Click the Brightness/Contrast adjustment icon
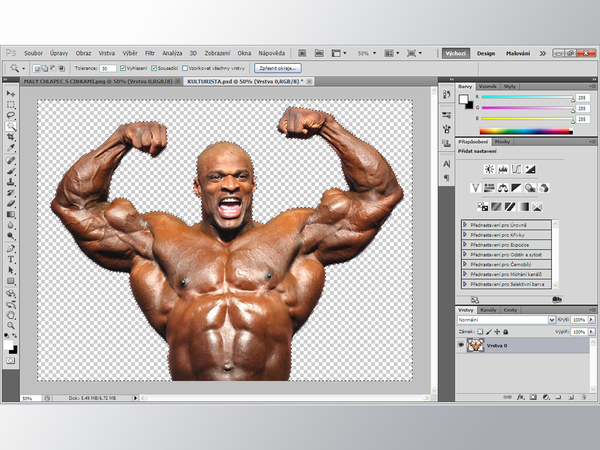This screenshot has height=450, width=600. click(x=489, y=169)
